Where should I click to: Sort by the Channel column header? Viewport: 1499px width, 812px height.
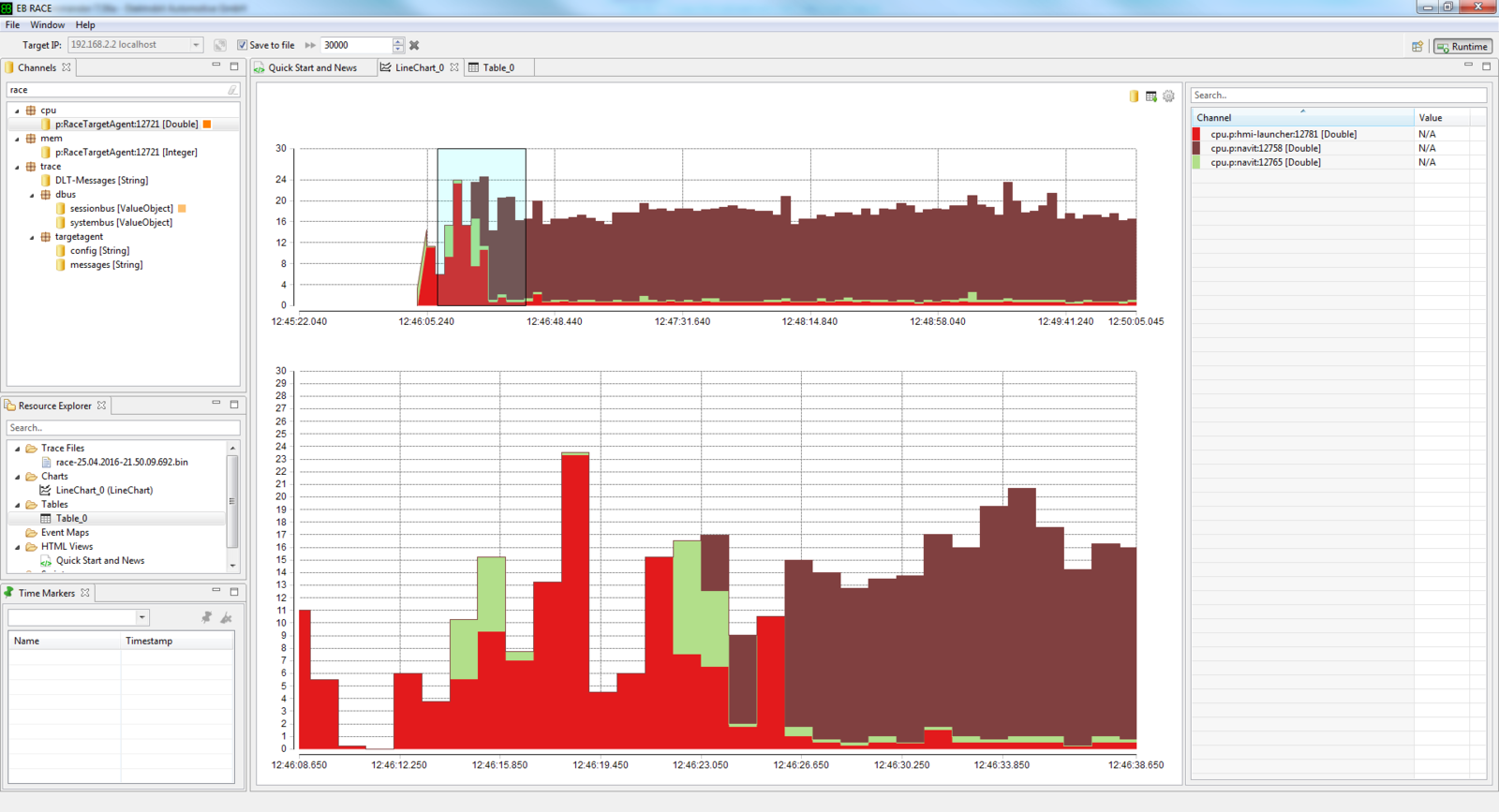point(1302,117)
